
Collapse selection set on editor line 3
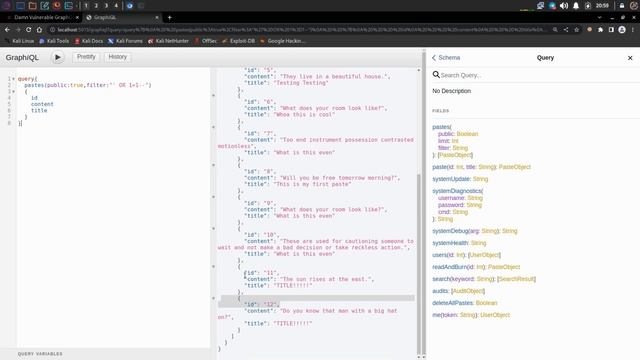point(13,91)
